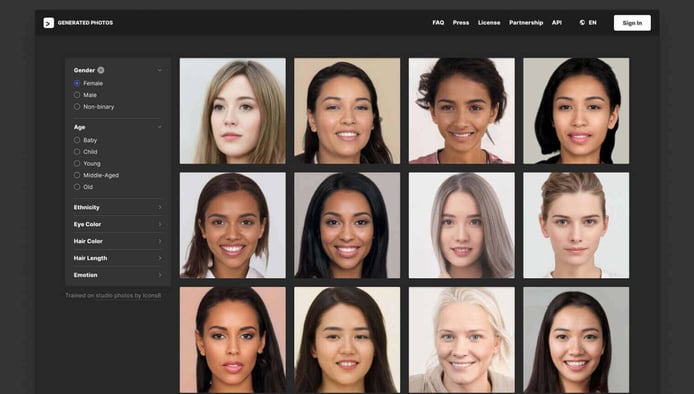Open the second-row photo with gray hair

pyautogui.click(x=462, y=225)
